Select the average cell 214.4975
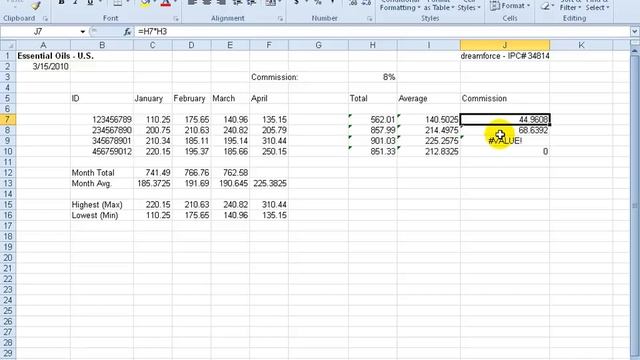This screenshot has height=360, width=640. pos(429,130)
